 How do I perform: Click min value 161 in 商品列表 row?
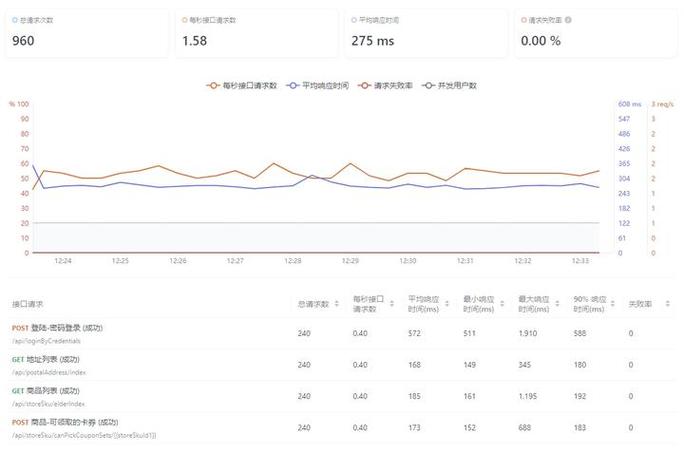click(x=469, y=396)
